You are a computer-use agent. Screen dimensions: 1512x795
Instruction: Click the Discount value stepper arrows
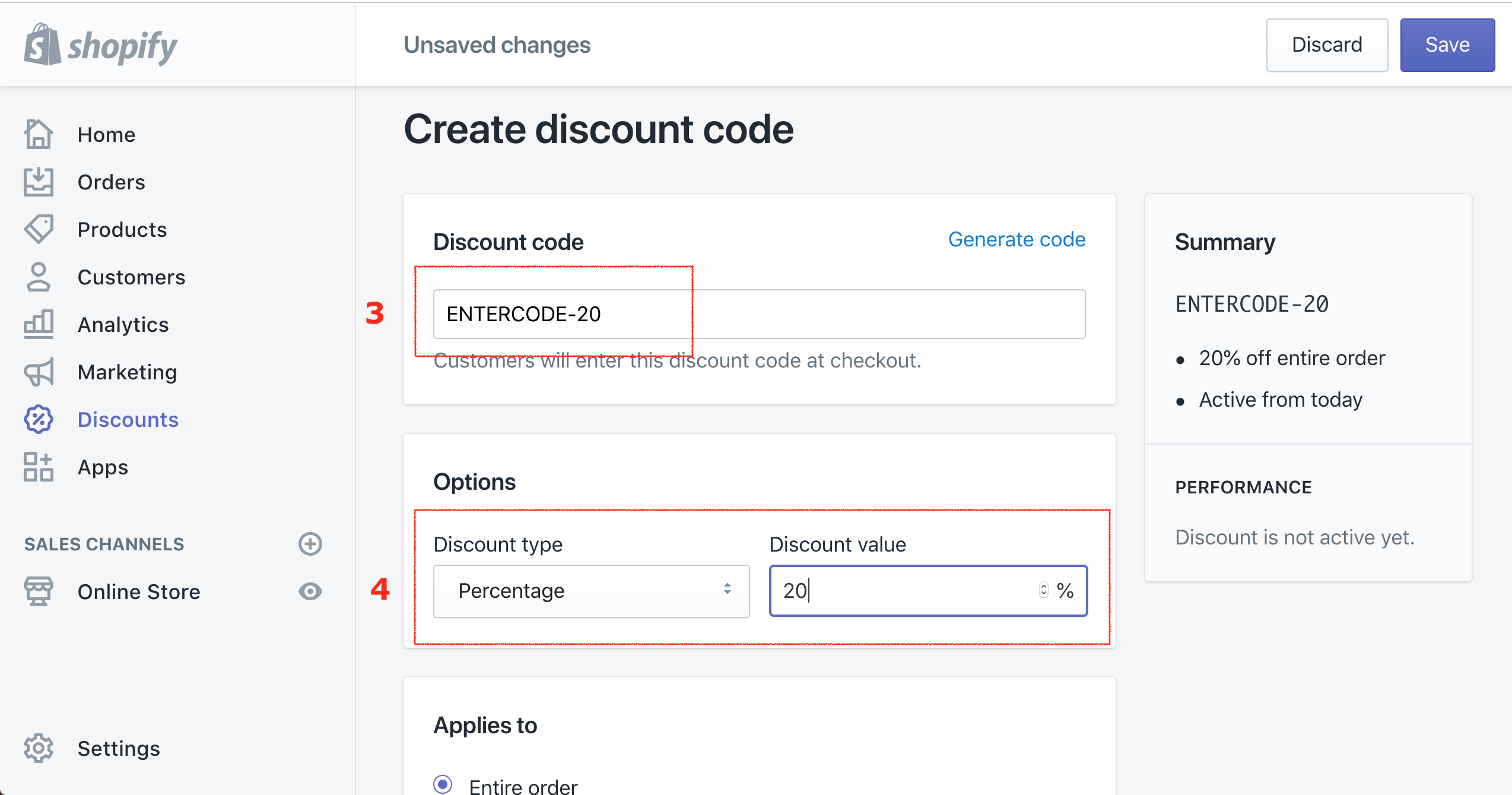1043,590
